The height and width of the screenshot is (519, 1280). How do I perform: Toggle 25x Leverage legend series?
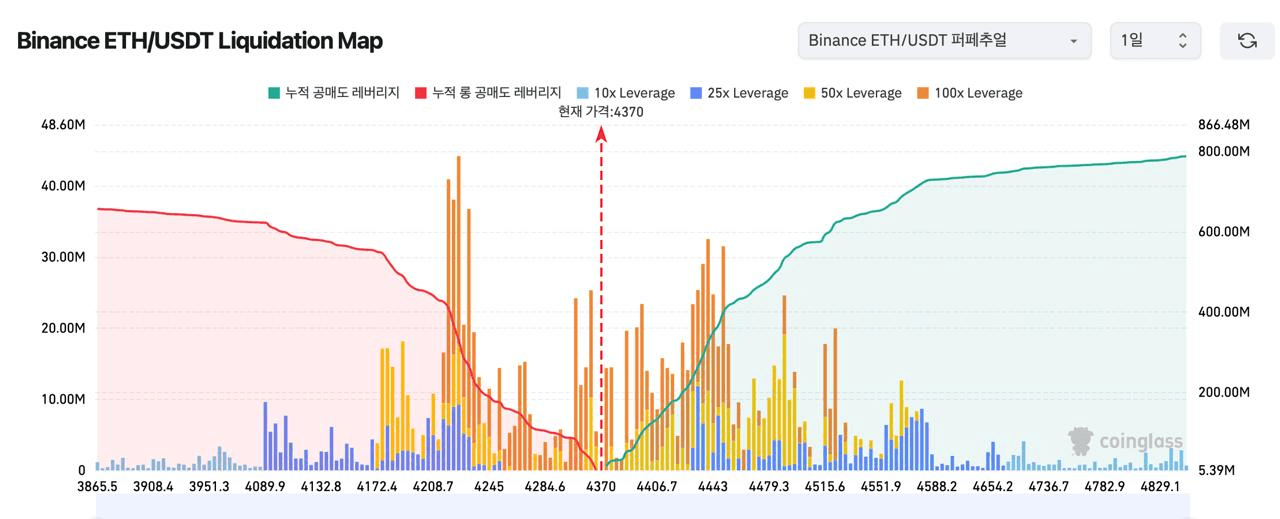click(739, 93)
